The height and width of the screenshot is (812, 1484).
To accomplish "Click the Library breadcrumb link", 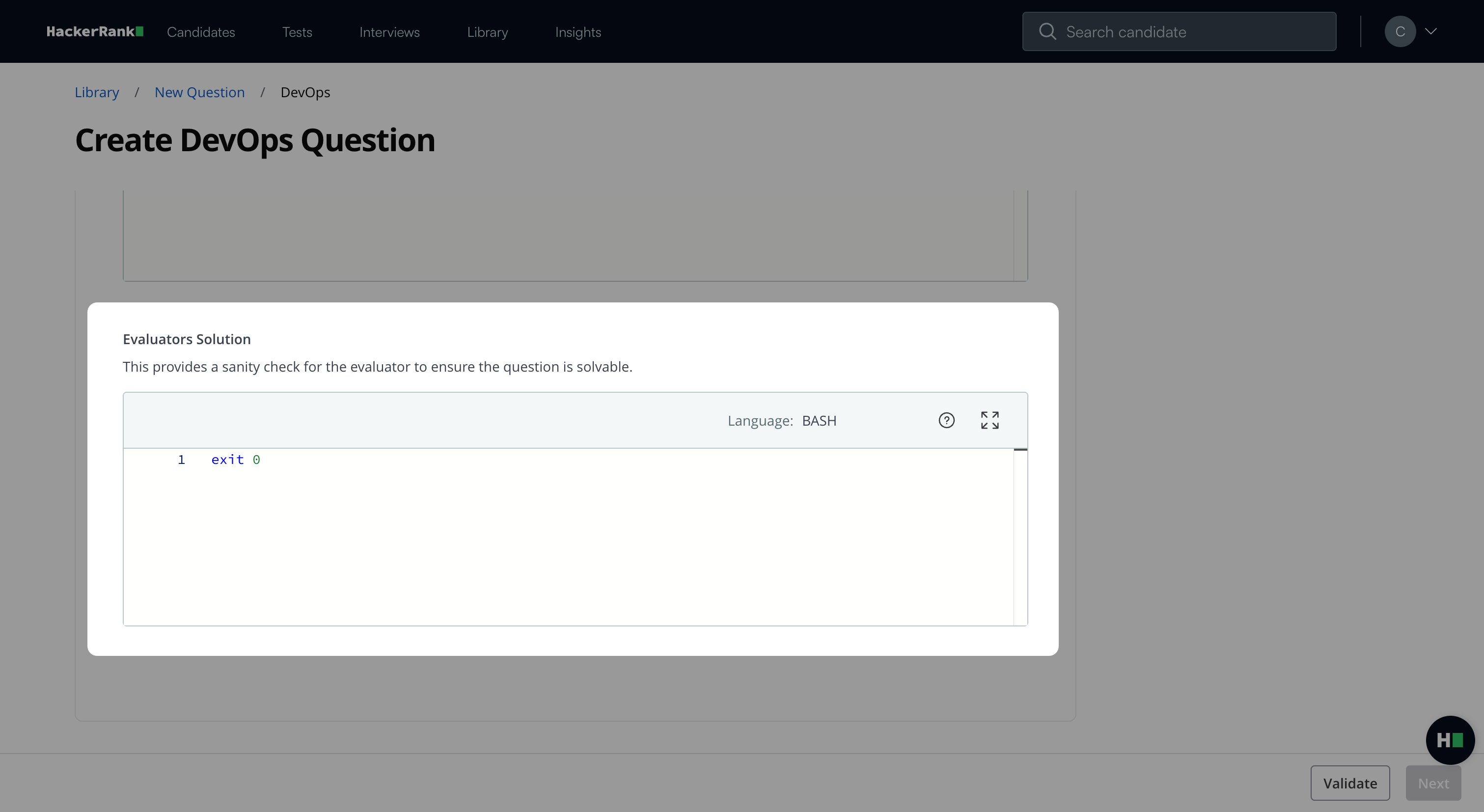I will pyautogui.click(x=97, y=92).
